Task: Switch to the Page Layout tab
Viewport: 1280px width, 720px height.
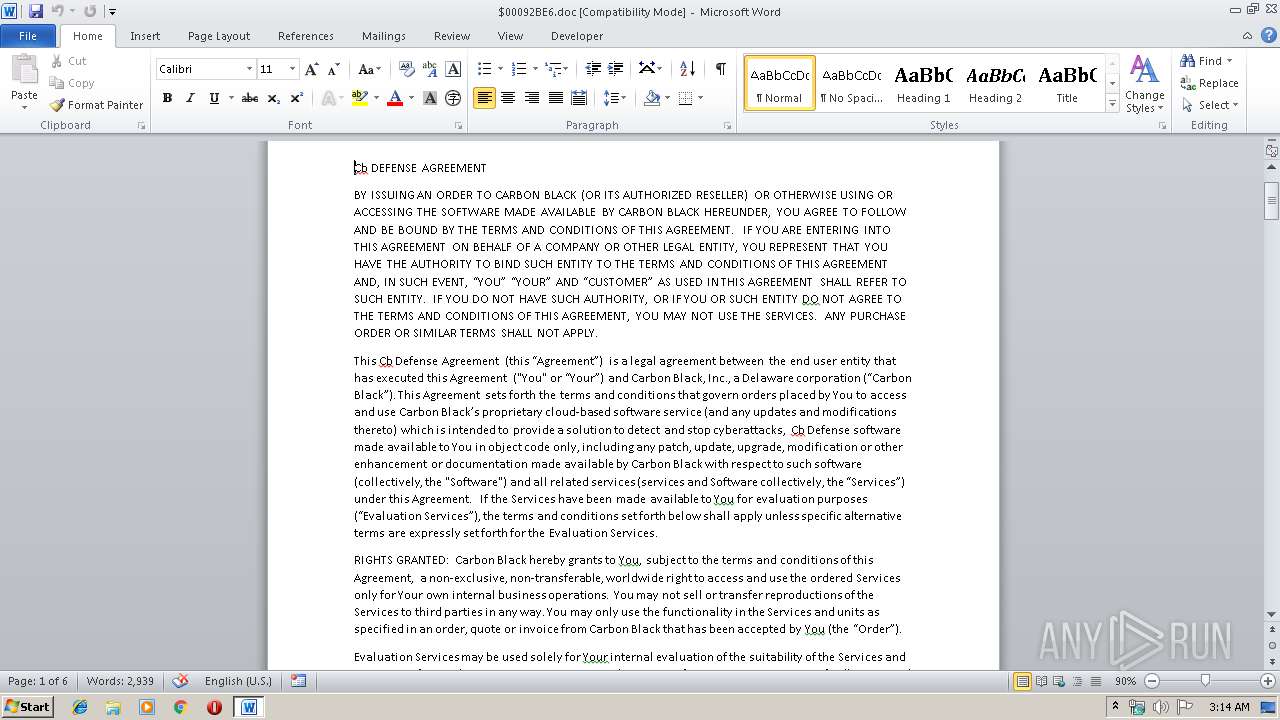Action: coord(219,36)
